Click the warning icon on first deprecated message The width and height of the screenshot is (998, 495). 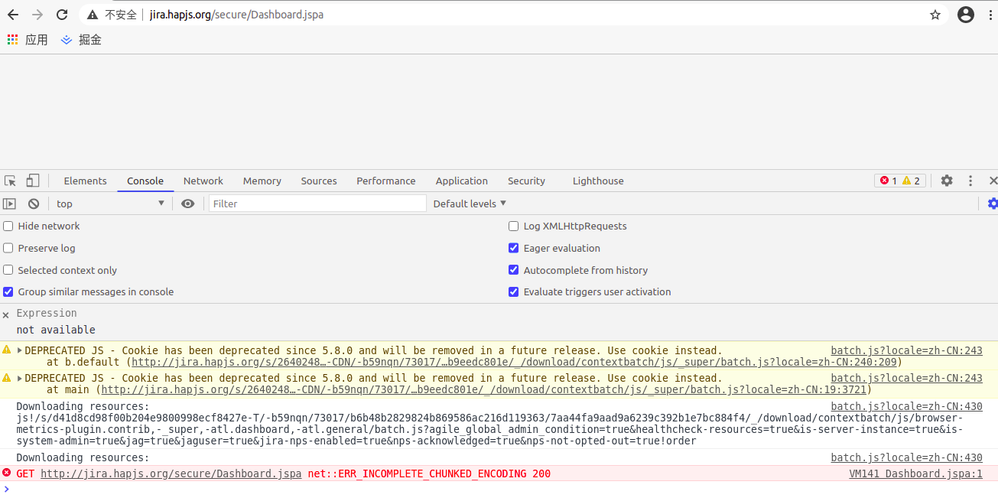pos(6,349)
